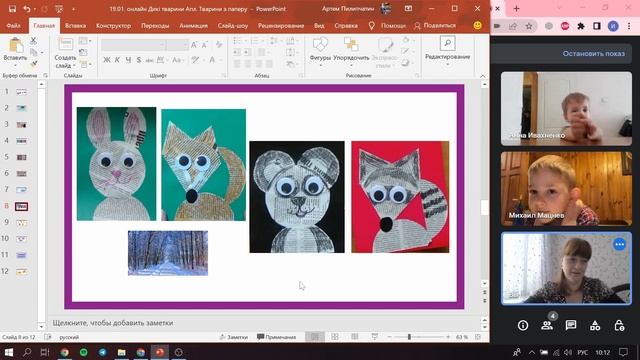Activate the Format Painter brush icon
This screenshot has height=360, width=640.
click(x=33, y=64)
